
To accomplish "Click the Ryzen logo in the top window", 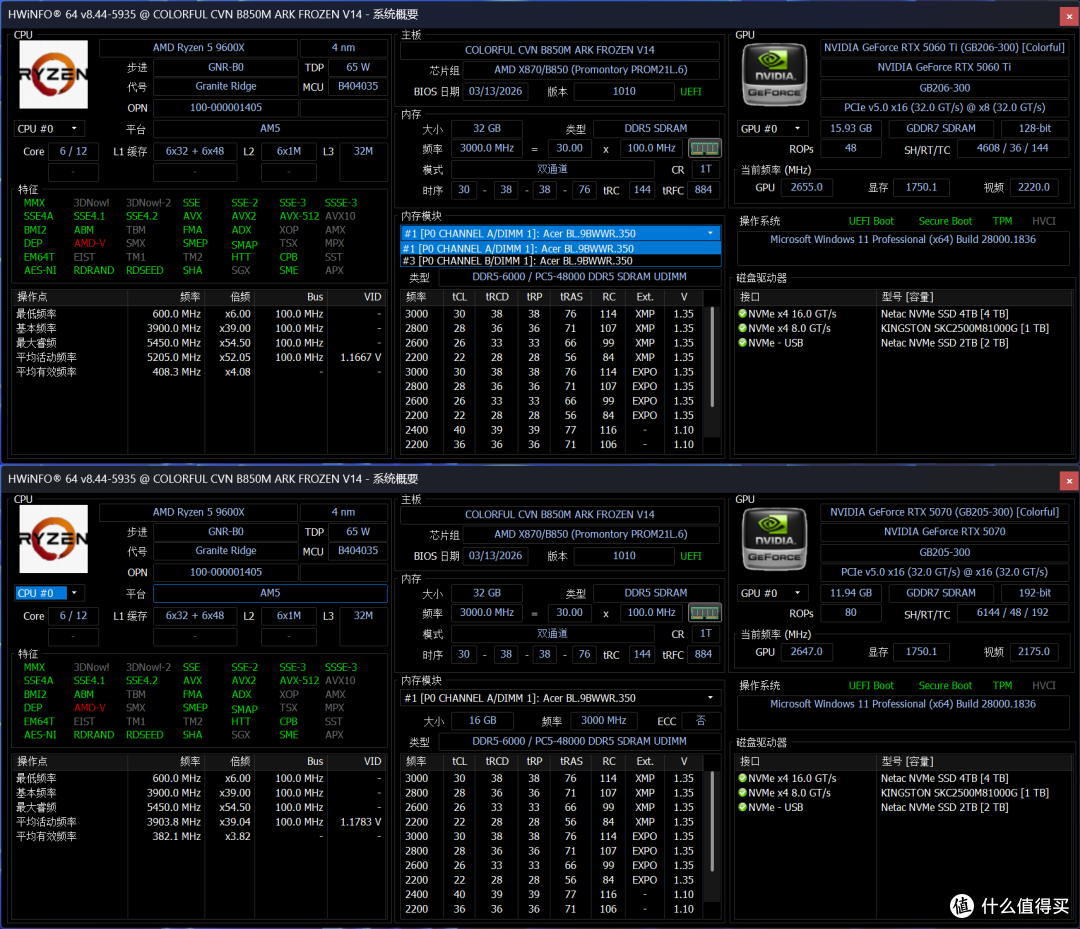I will 54,74.
